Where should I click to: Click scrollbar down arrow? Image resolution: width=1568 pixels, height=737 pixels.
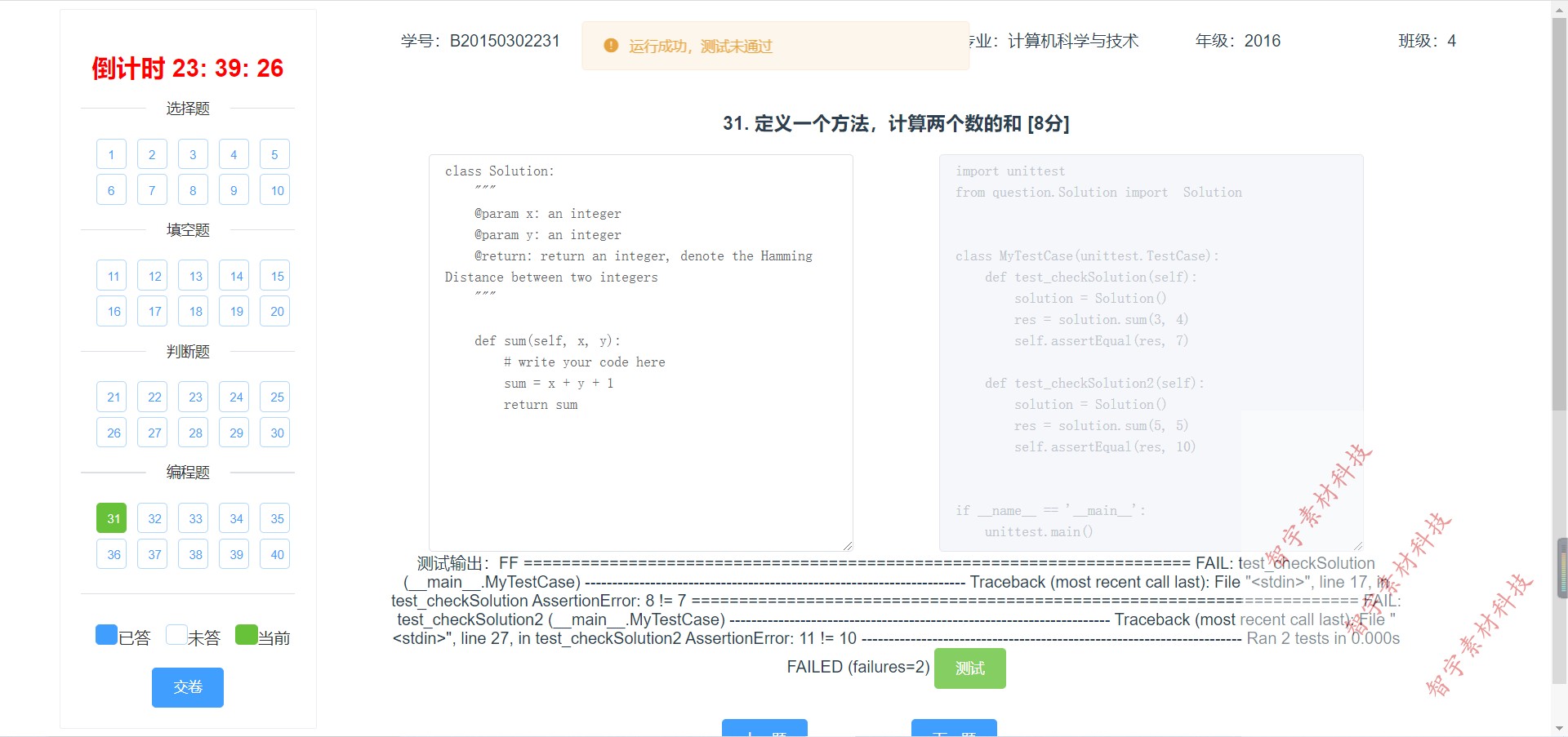click(1560, 729)
